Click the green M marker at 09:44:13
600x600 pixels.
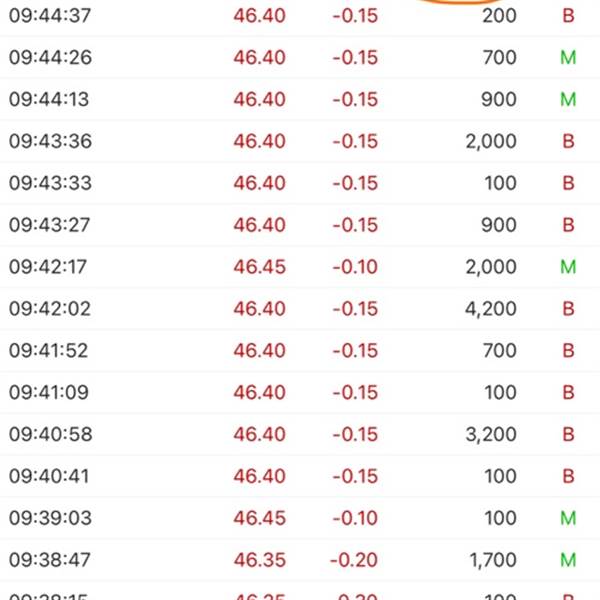568,99
